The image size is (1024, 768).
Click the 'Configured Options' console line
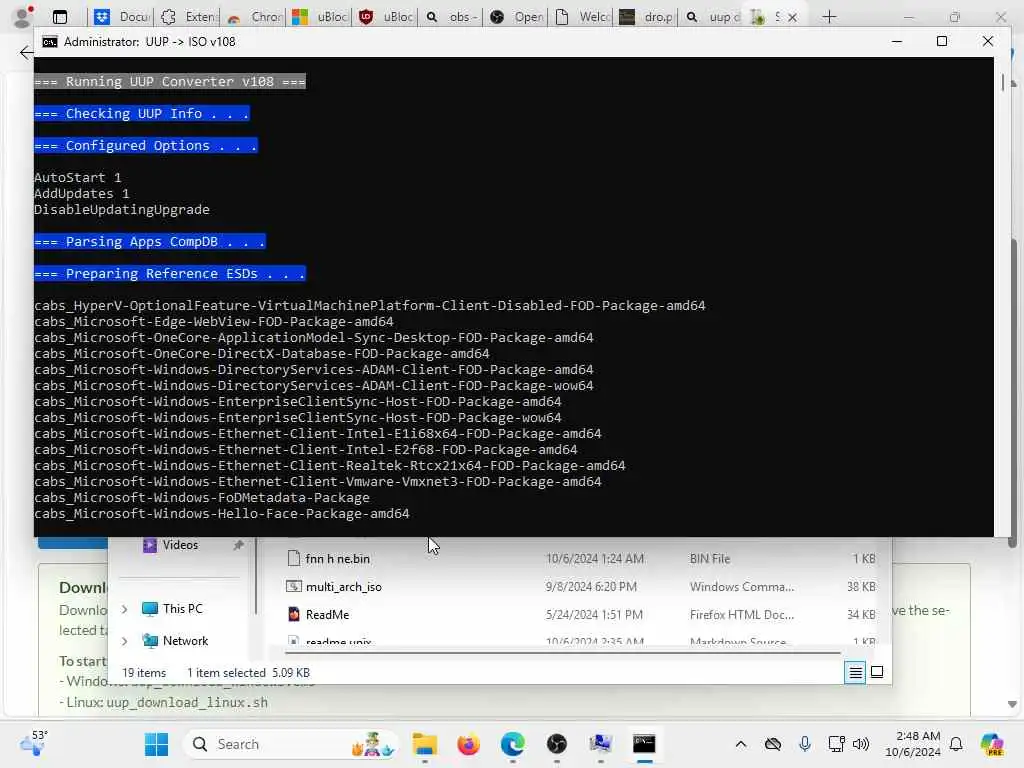click(x=146, y=146)
